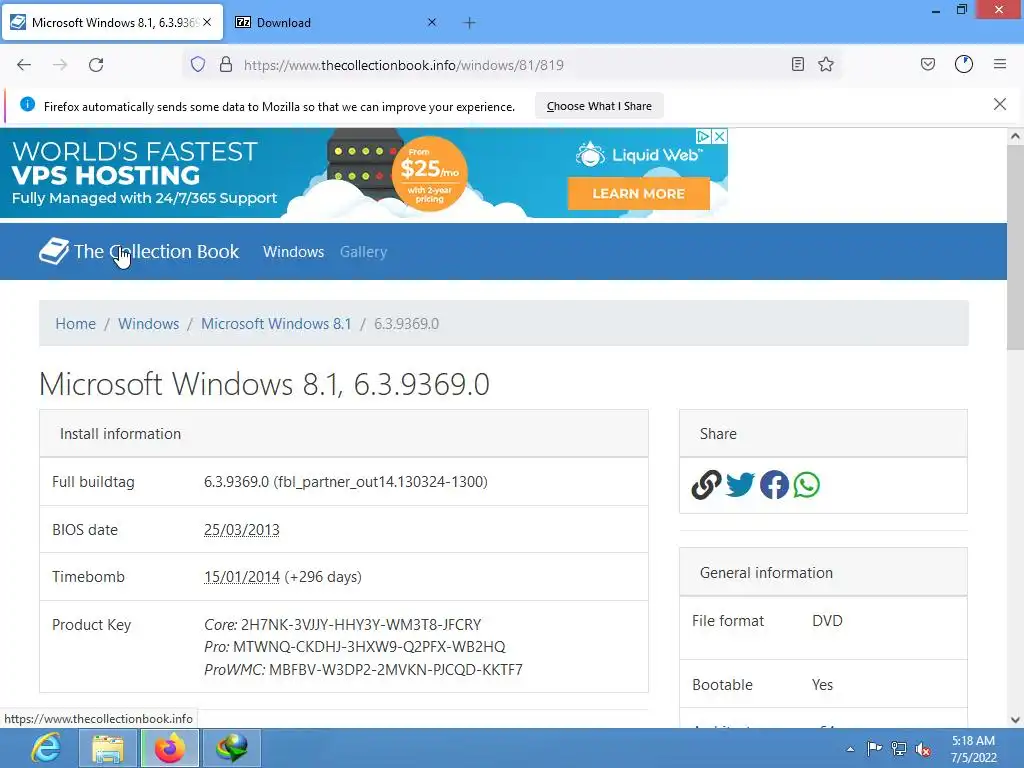1024x768 pixels.
Task: Click the Core product key text
Action: [343, 624]
